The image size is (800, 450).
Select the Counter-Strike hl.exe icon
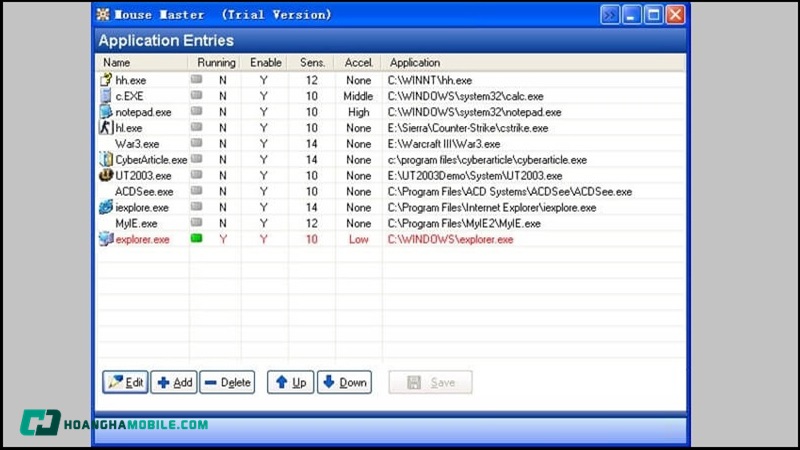coord(106,128)
